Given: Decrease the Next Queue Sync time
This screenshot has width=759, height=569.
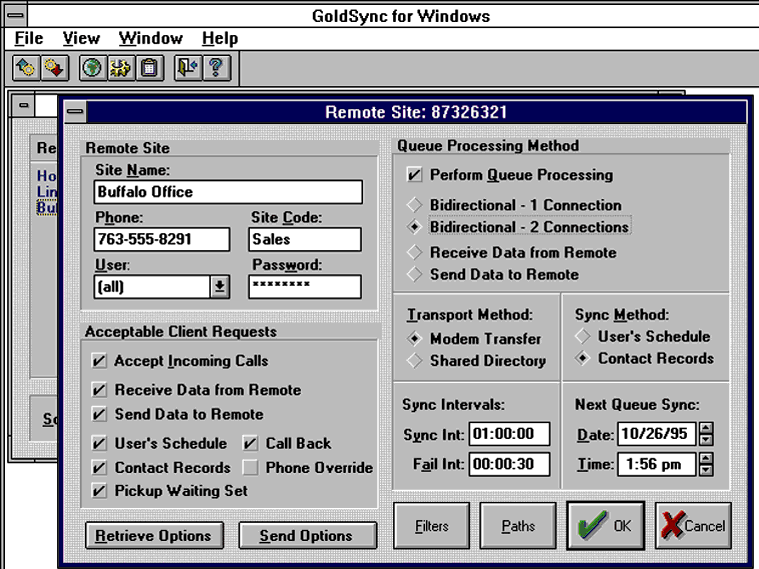Looking at the screenshot, I should pos(706,470).
